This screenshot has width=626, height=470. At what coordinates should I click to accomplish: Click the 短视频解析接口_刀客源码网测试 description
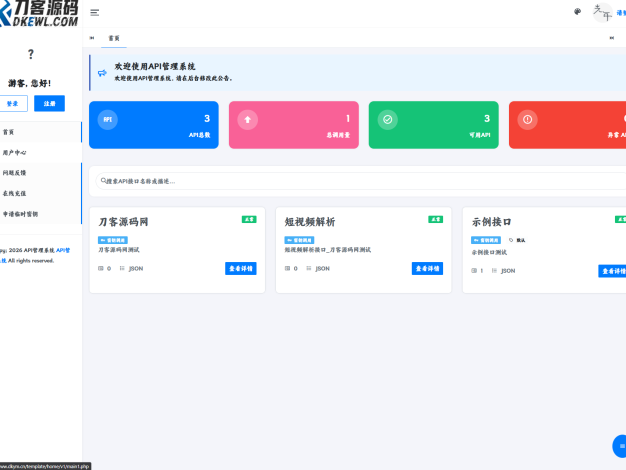pos(328,250)
